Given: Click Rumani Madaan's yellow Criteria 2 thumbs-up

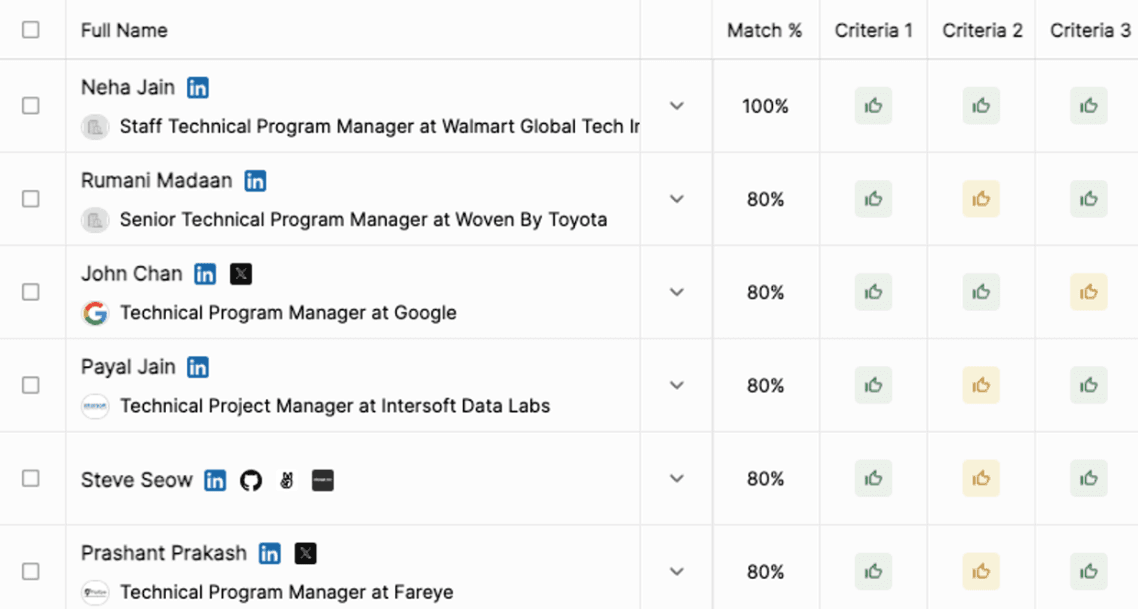Looking at the screenshot, I should pyautogui.click(x=981, y=199).
